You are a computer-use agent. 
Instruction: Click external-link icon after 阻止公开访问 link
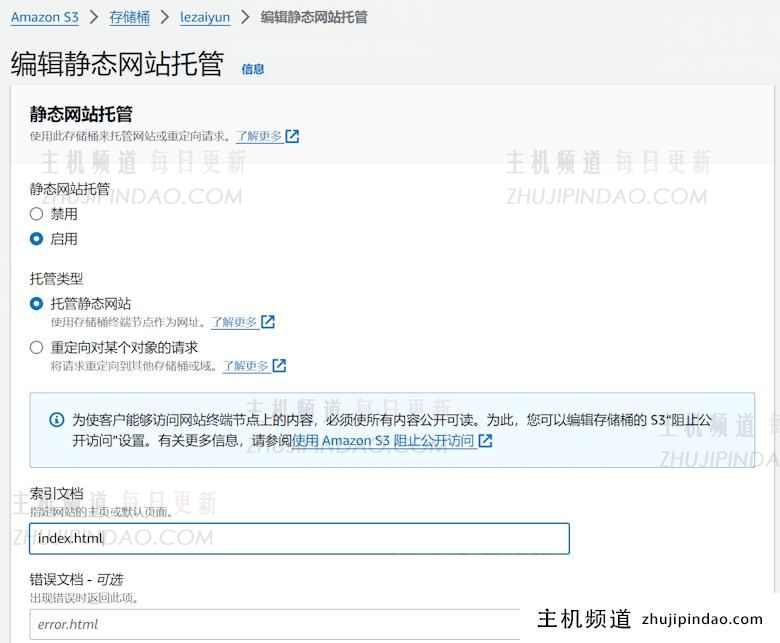pos(486,441)
